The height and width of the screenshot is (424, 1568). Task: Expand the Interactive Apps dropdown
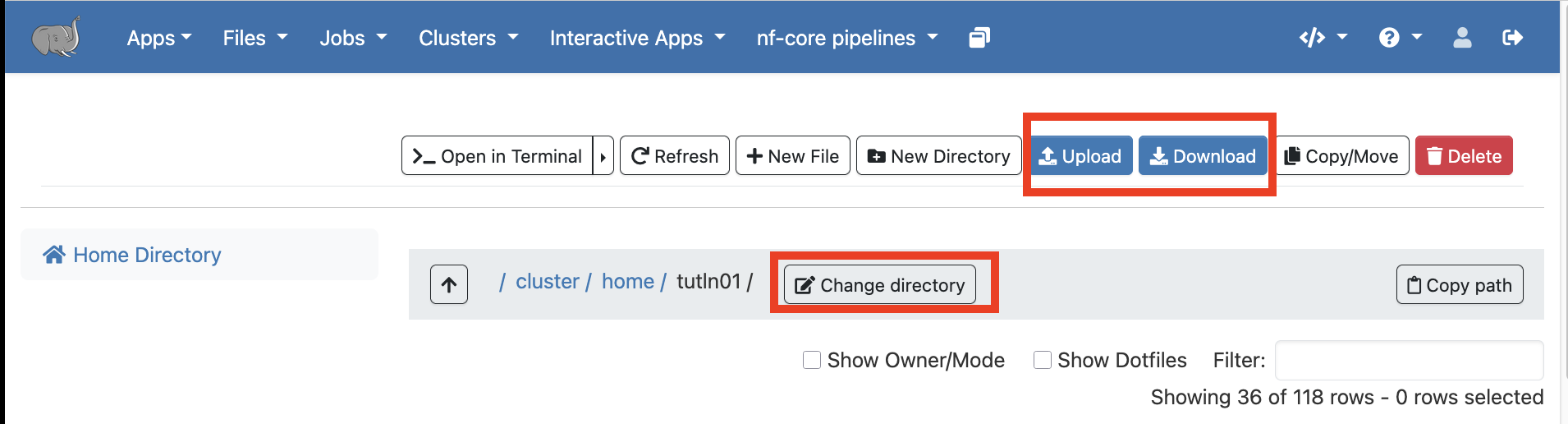(637, 38)
